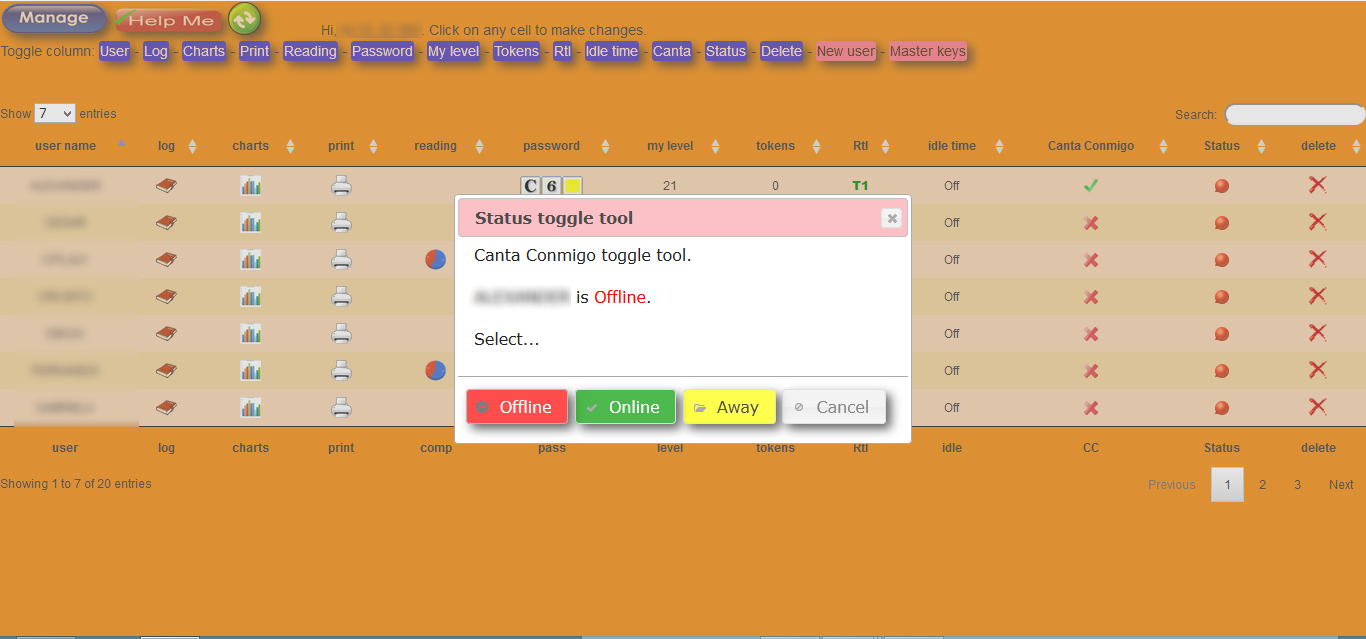This screenshot has height=639, width=1366.
Task: Sort by the Status column header
Action: pyautogui.click(x=1222, y=146)
